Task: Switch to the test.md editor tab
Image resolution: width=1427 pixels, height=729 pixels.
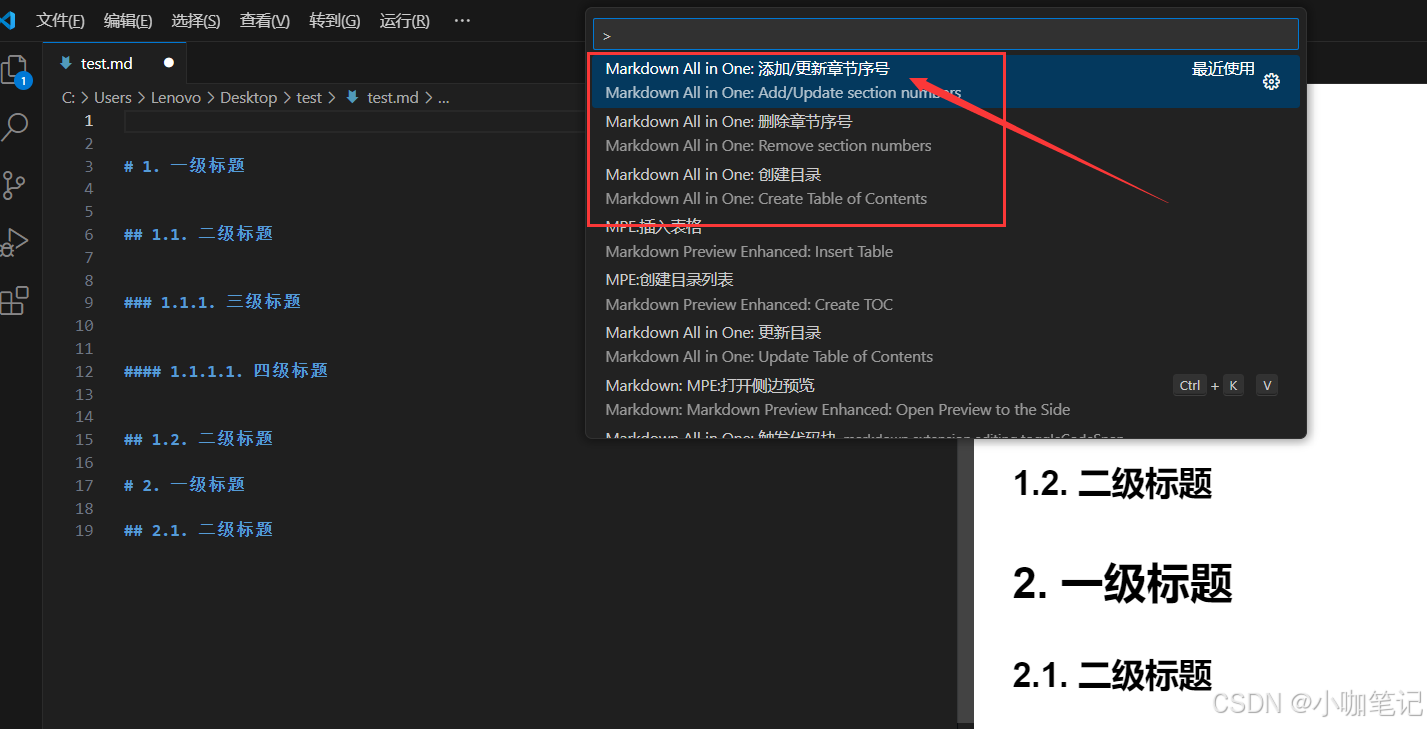Action: click(115, 63)
